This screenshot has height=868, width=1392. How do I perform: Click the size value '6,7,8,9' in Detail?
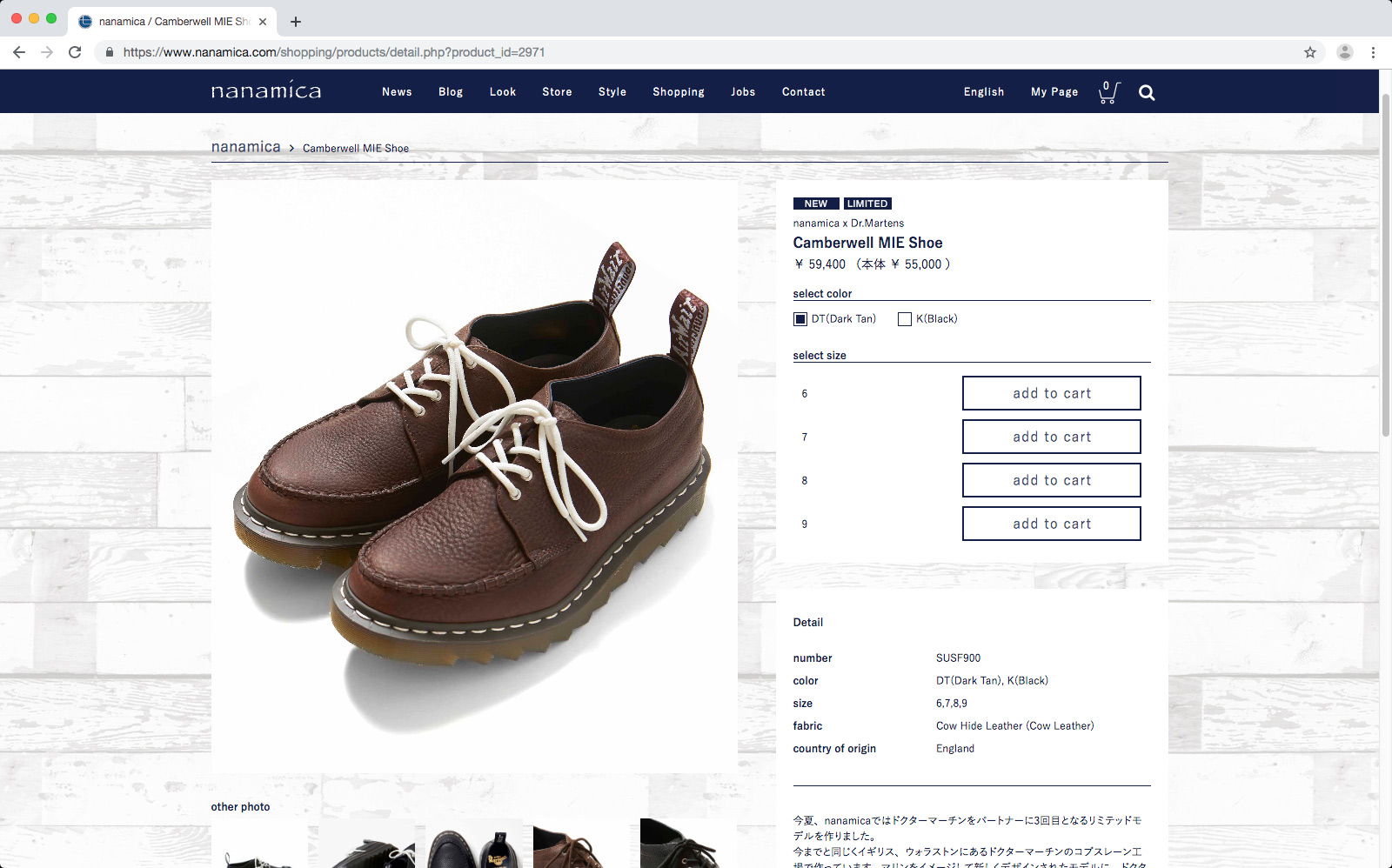pos(952,704)
